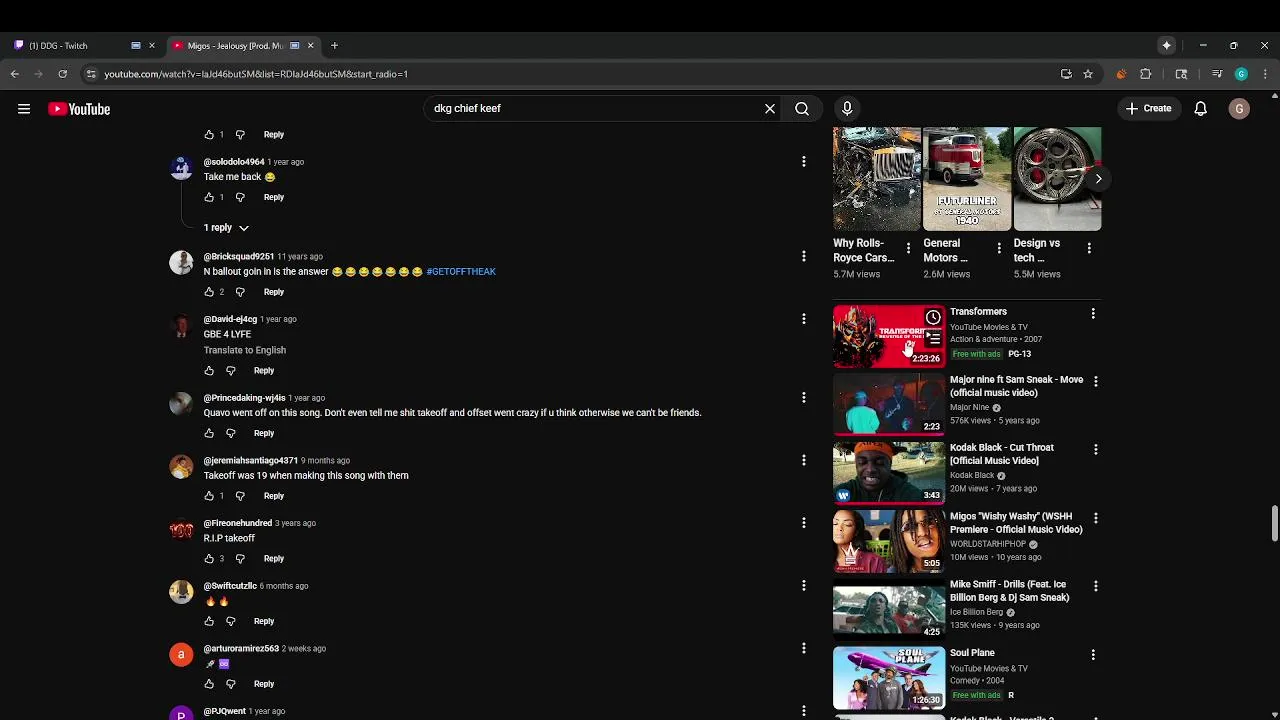Dislike the comment by @jeremiahsantiago4371
The width and height of the screenshot is (1280, 720).
click(x=240, y=496)
